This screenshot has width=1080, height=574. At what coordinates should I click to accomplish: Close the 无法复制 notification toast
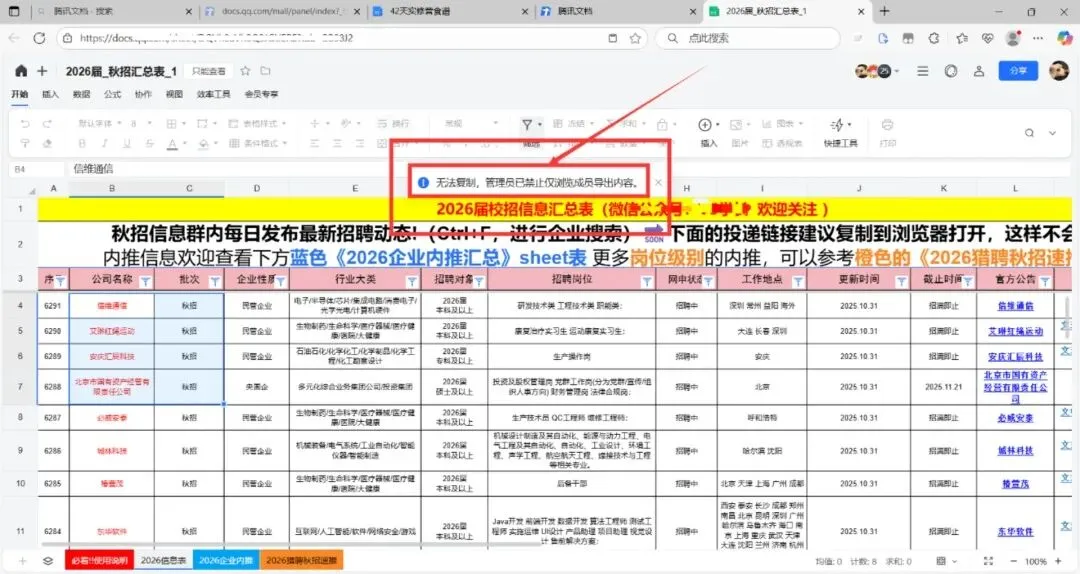tap(658, 183)
